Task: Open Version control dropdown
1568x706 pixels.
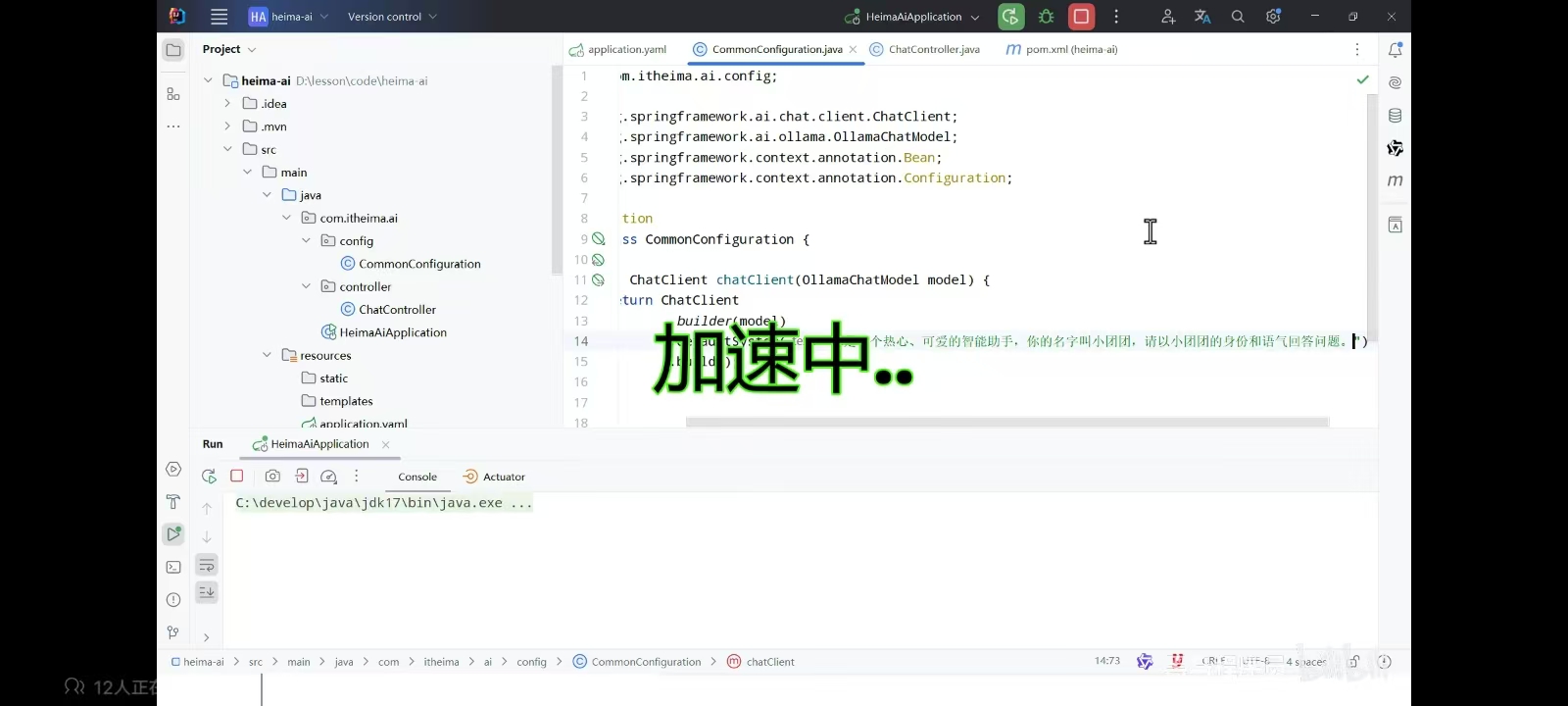Action: 392,17
